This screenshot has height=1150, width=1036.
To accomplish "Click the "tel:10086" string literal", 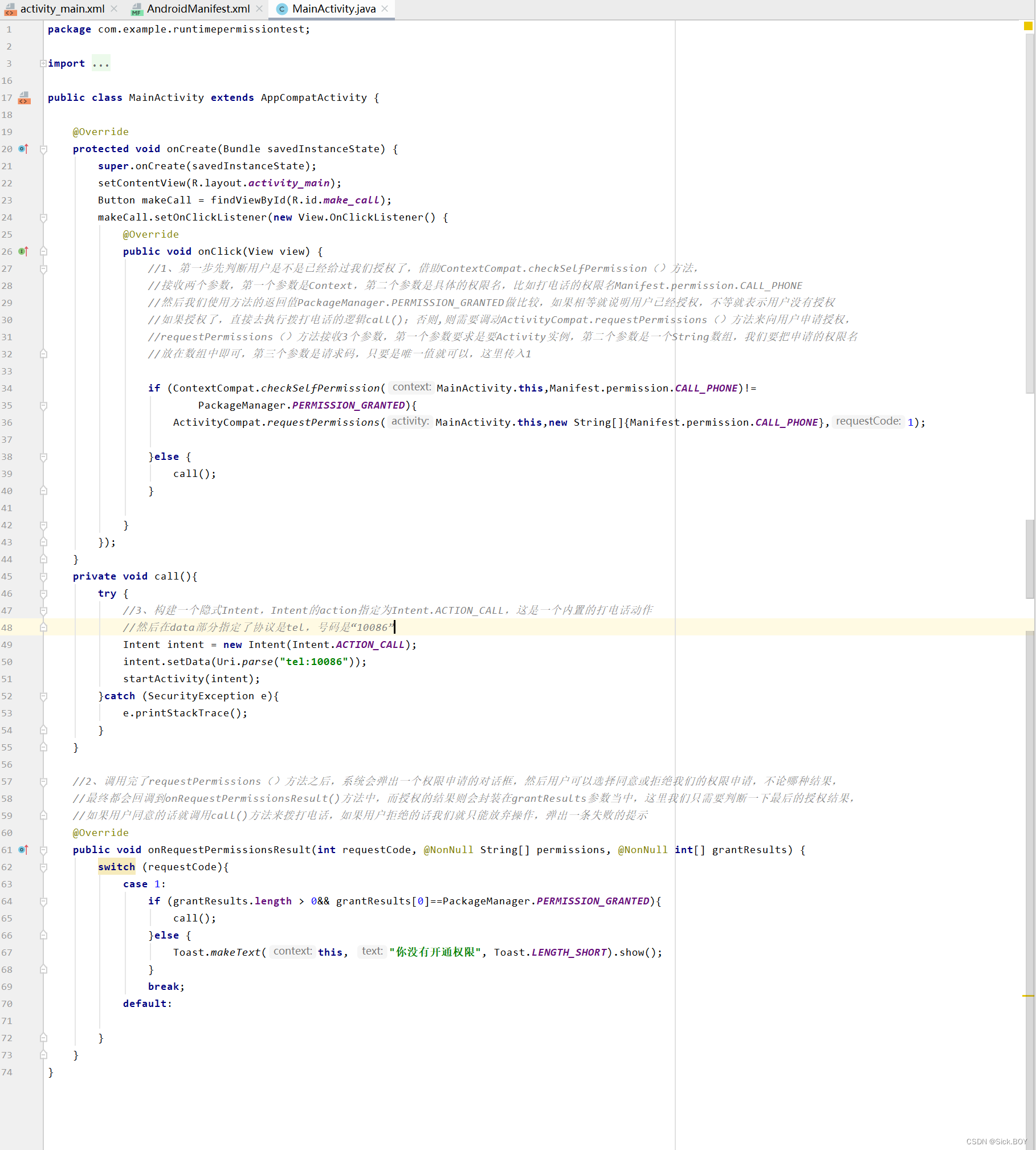I will (314, 662).
